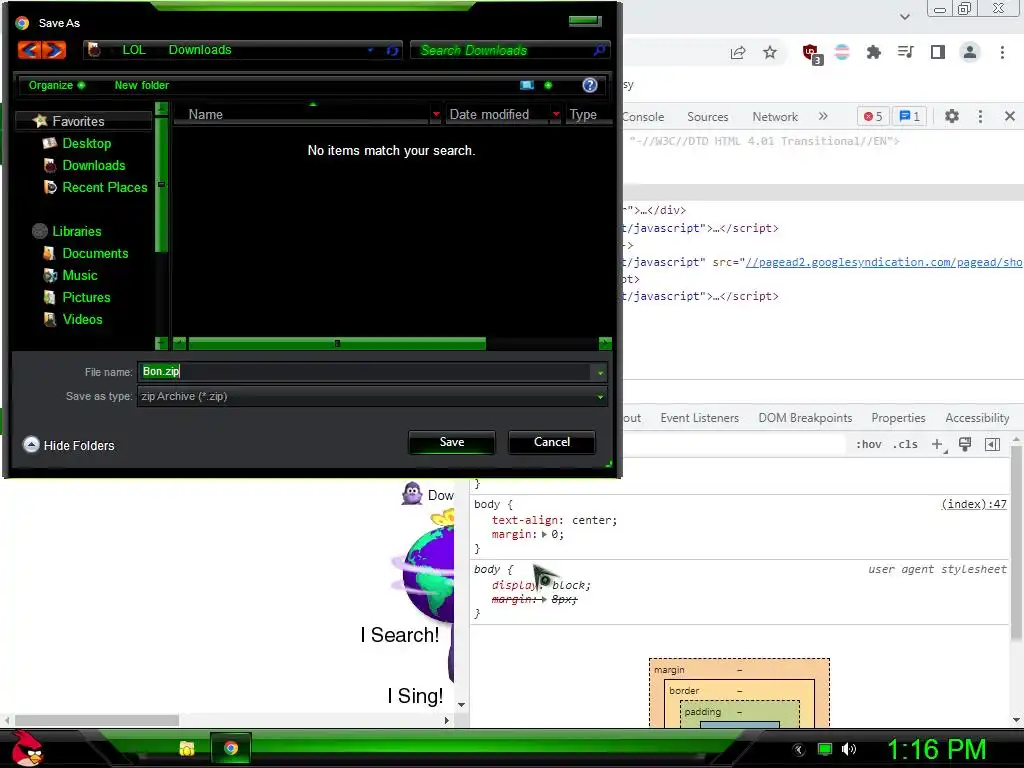The width and height of the screenshot is (1024, 768).
Task: Open DevTools settings gear
Action: pyautogui.click(x=952, y=116)
